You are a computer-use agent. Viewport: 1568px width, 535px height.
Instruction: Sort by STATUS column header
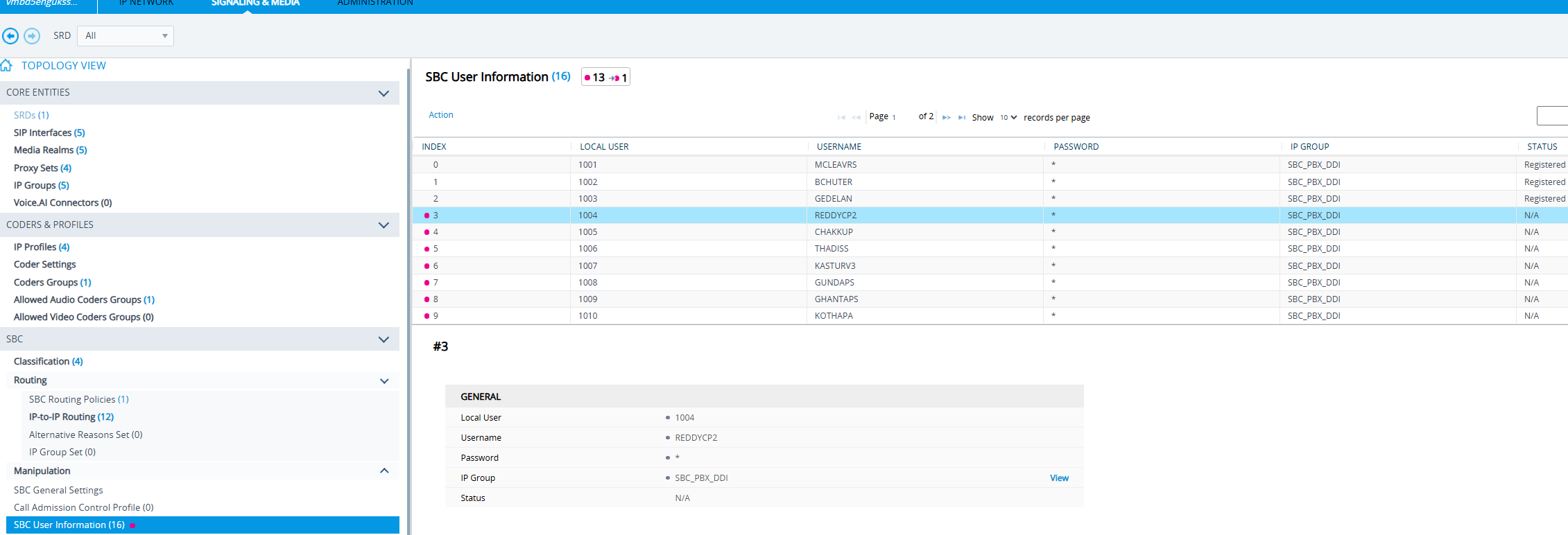(1542, 146)
